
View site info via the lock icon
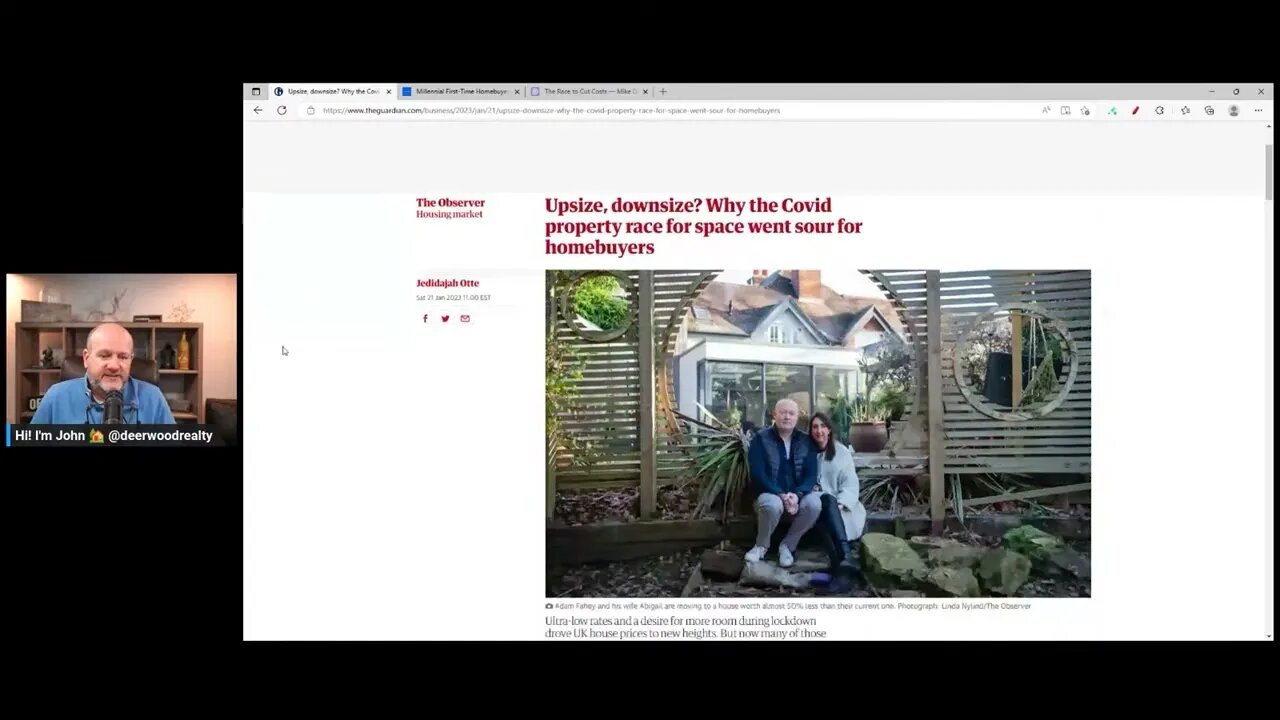click(x=311, y=110)
